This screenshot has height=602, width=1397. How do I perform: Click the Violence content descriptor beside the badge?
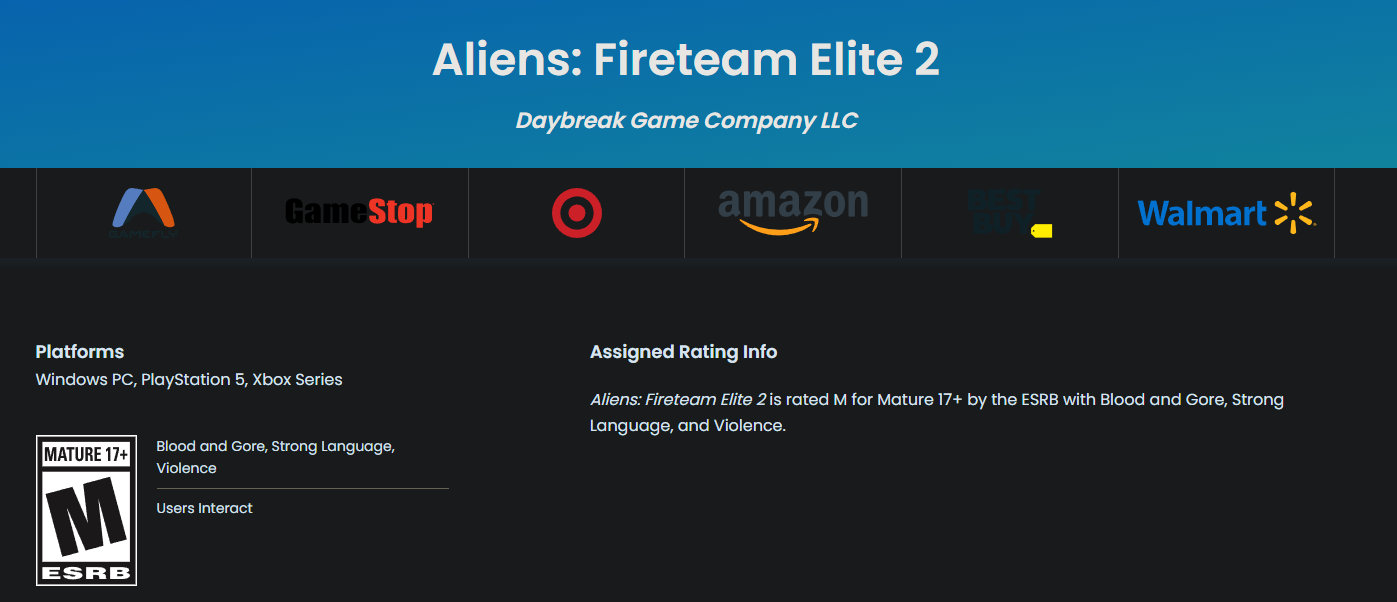(x=186, y=468)
